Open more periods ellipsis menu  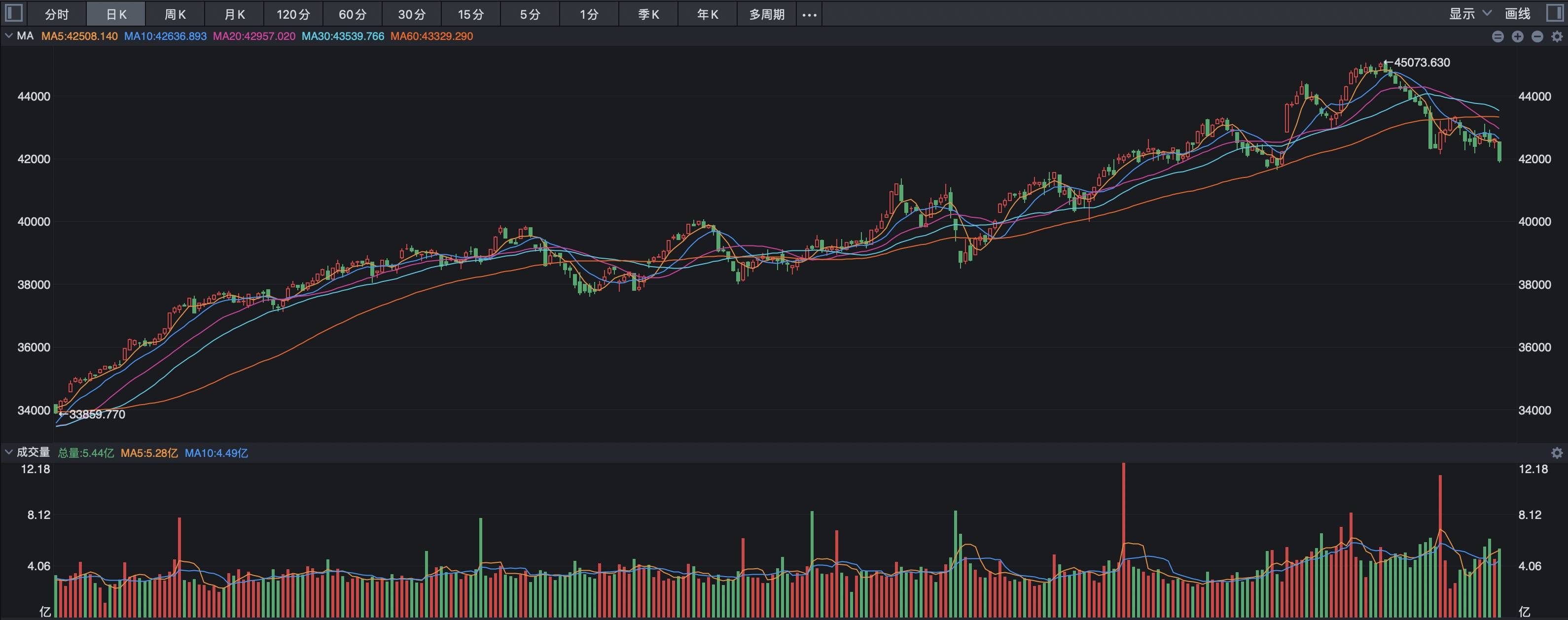(809, 14)
